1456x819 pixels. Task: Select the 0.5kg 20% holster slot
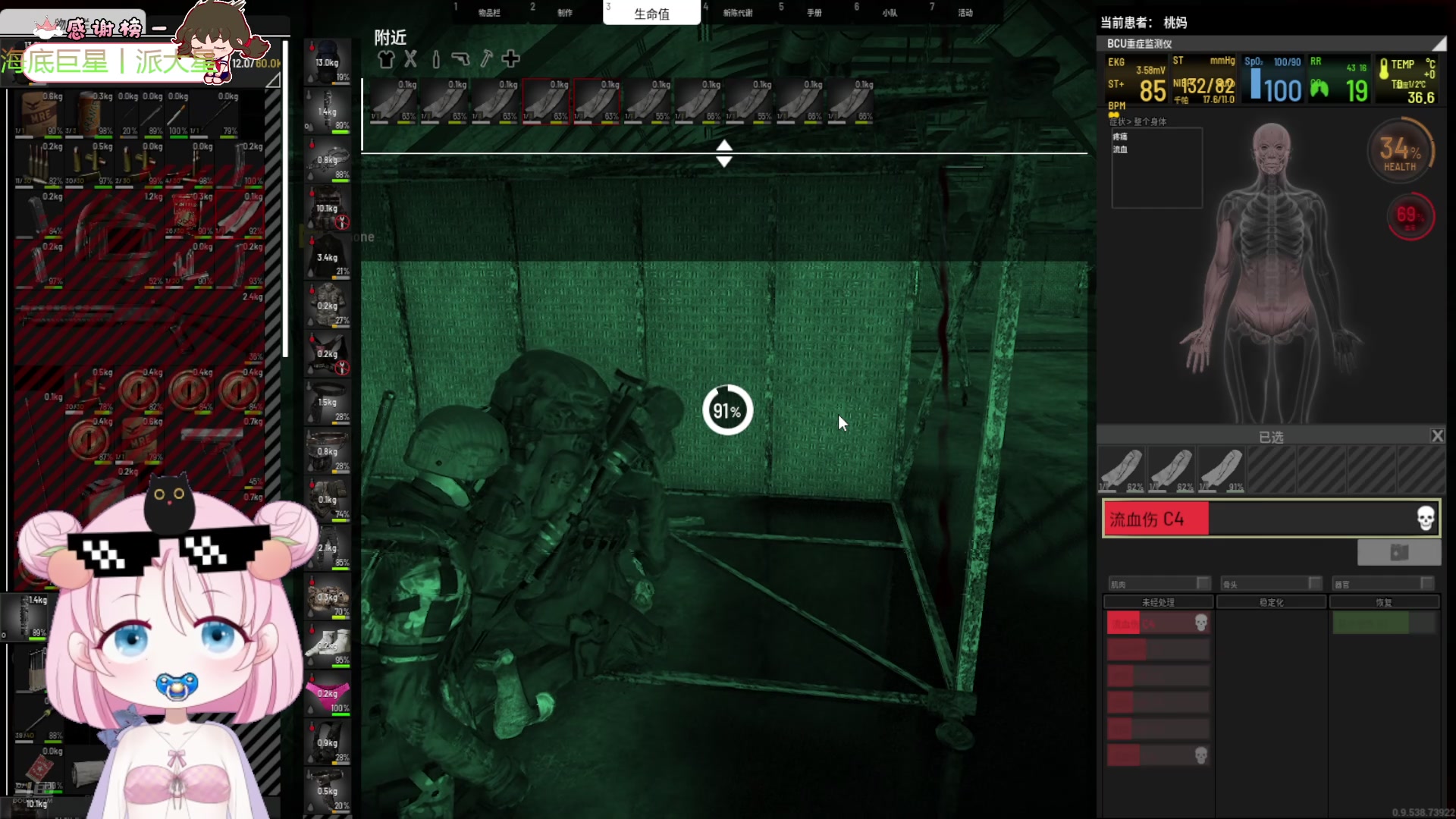point(328,790)
